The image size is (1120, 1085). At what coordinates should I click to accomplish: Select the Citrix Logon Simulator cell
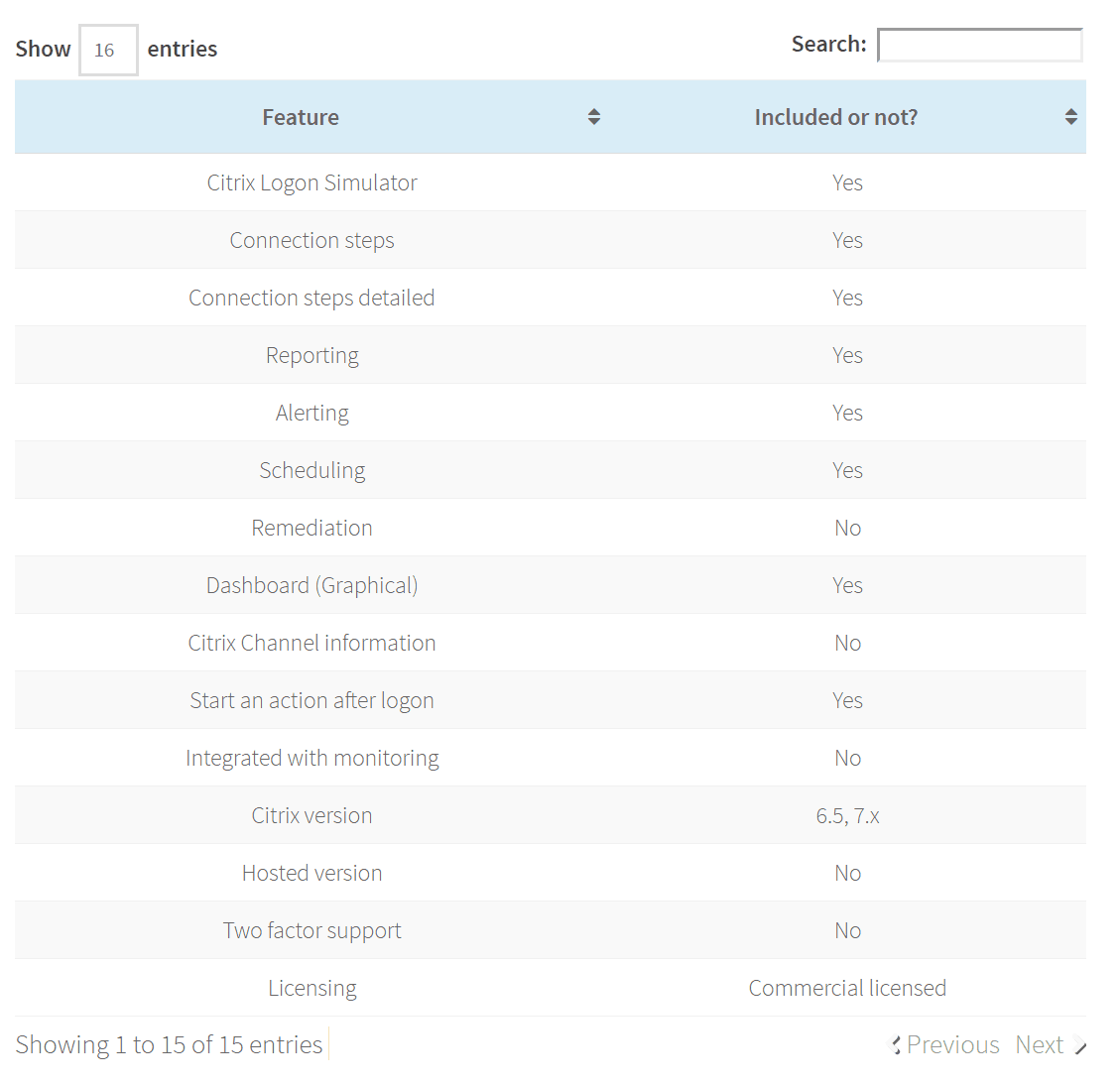click(x=312, y=182)
